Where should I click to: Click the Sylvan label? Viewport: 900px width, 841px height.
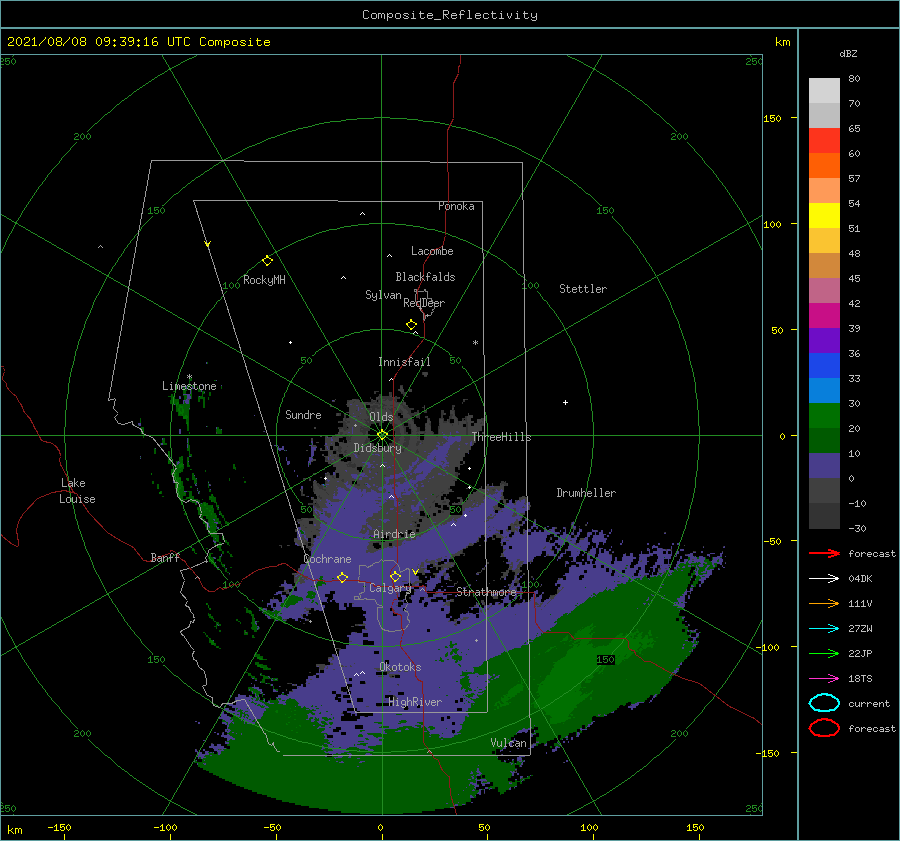click(383, 295)
